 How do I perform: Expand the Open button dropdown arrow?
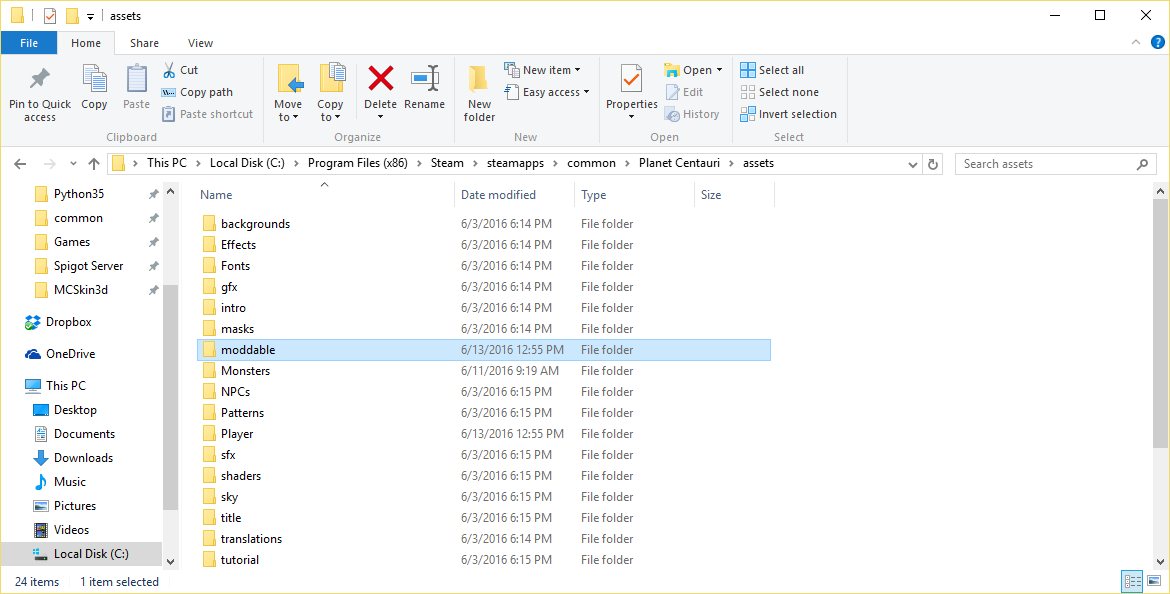[719, 70]
